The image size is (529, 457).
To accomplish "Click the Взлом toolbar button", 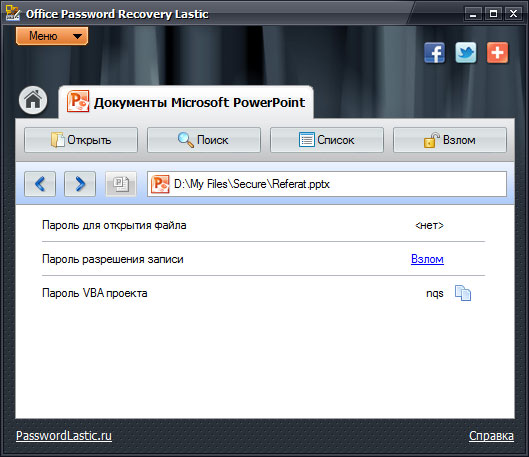I will click(x=450, y=140).
